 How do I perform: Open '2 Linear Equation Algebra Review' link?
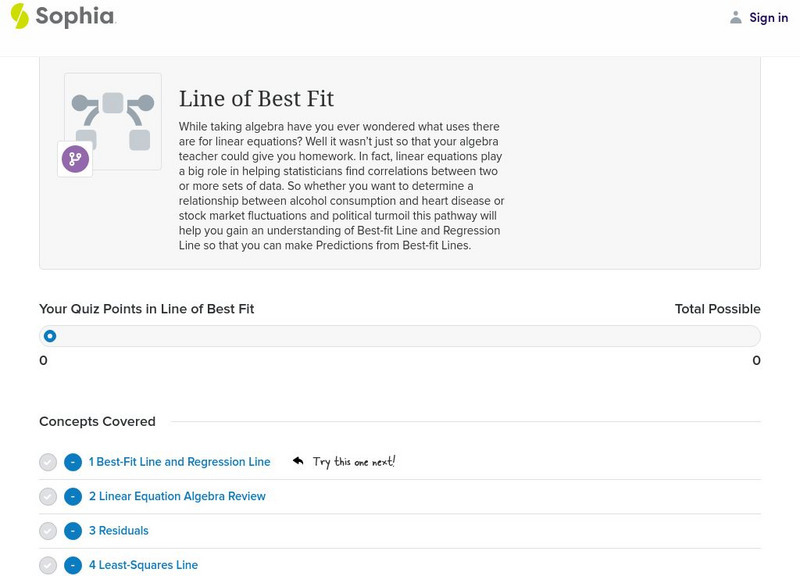click(177, 497)
